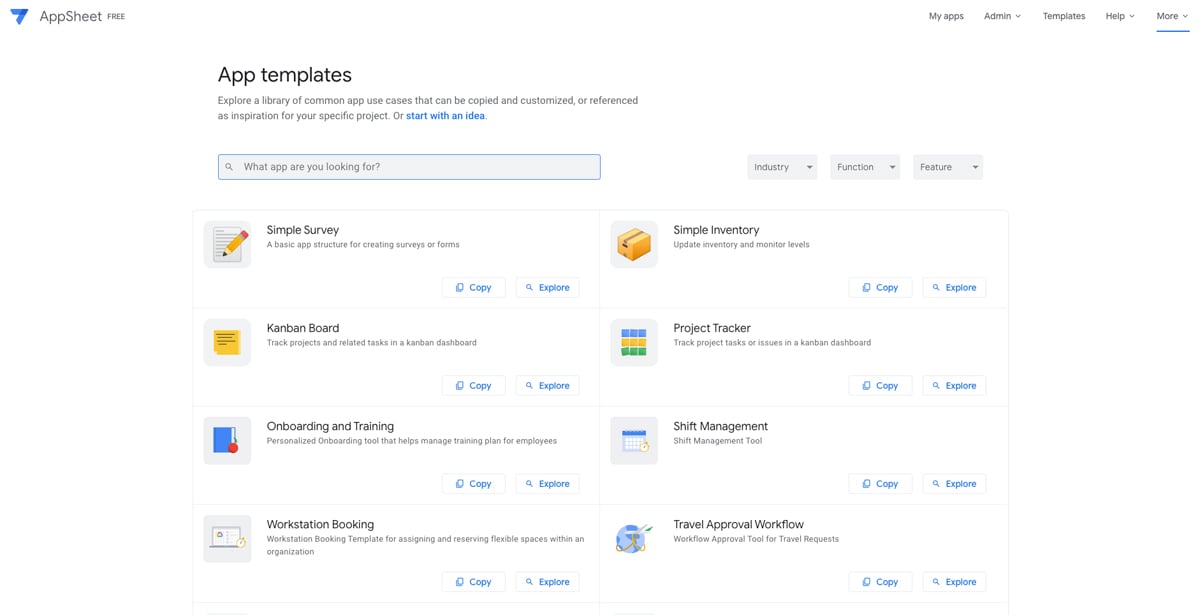Select the Travel Approval Workflow globe icon
The image size is (1200, 615).
pos(634,538)
